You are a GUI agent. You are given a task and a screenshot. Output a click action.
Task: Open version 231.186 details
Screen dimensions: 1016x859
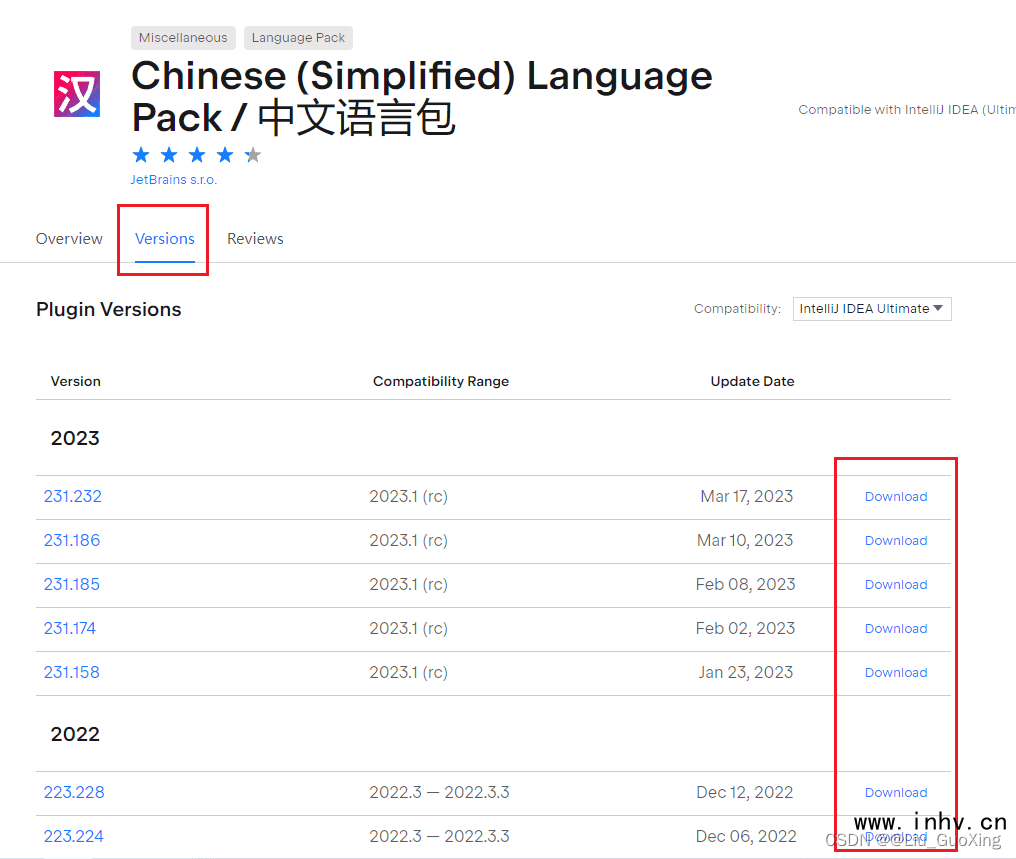(72, 540)
